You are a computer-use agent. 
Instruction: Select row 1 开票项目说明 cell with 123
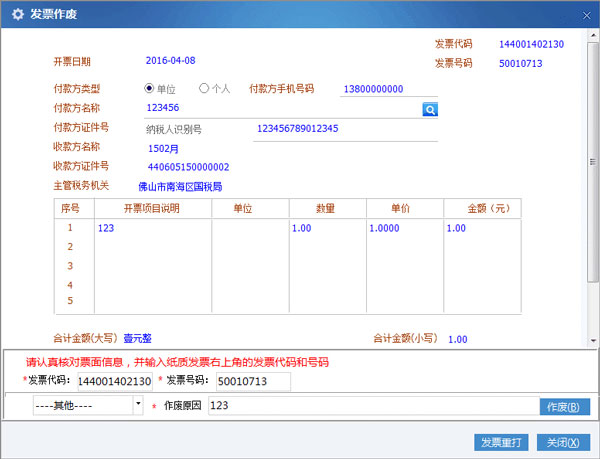153,228
